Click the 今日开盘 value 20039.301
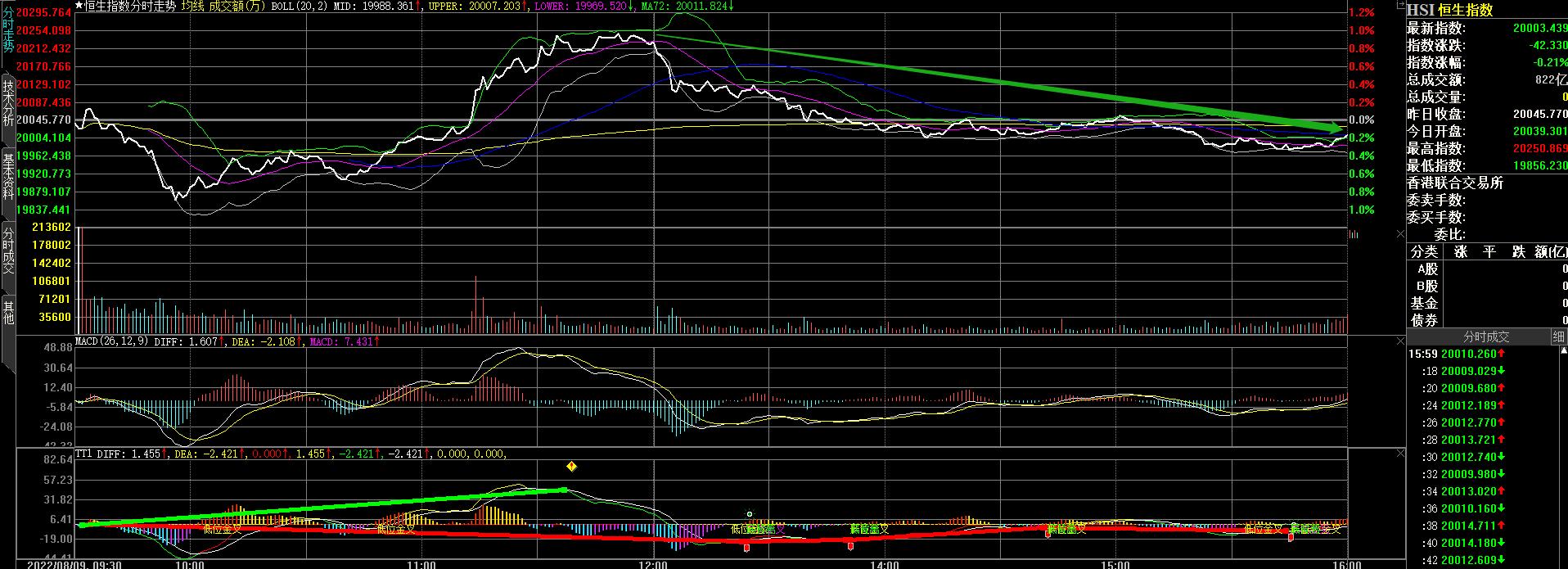The width and height of the screenshot is (1568, 569). tap(1540, 132)
